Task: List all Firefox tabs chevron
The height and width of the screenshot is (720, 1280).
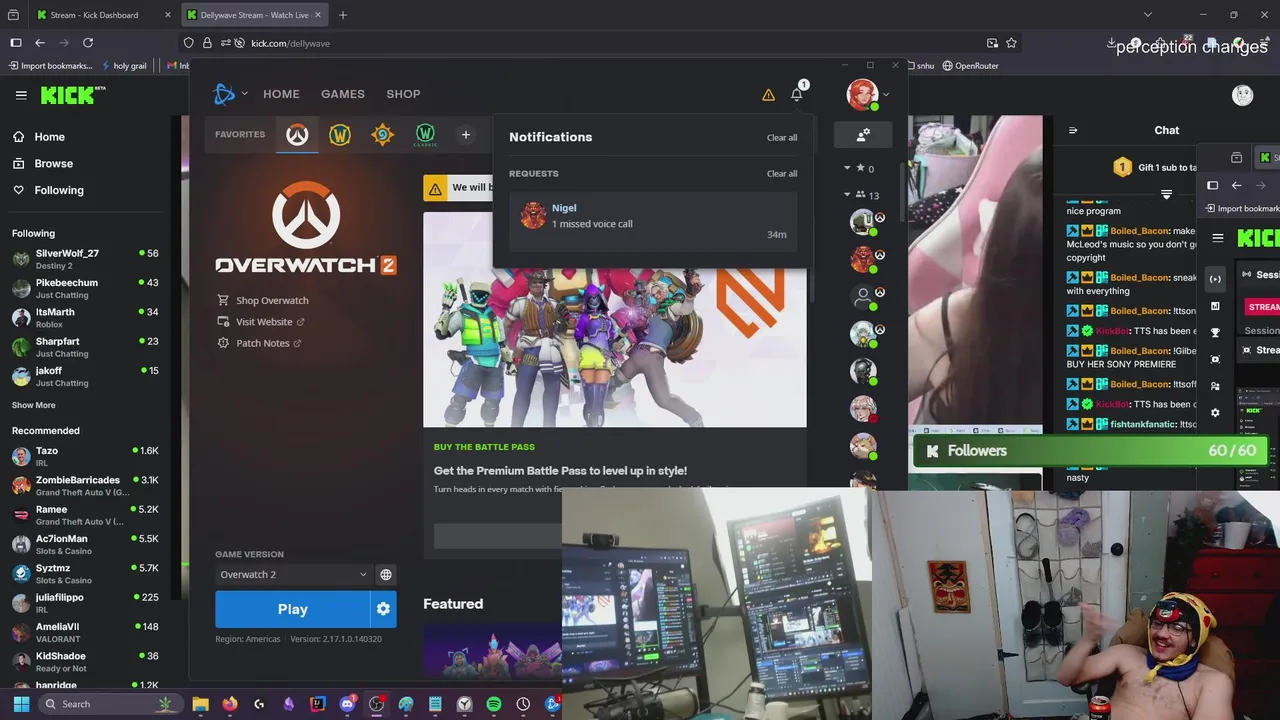Action: (x=1148, y=15)
